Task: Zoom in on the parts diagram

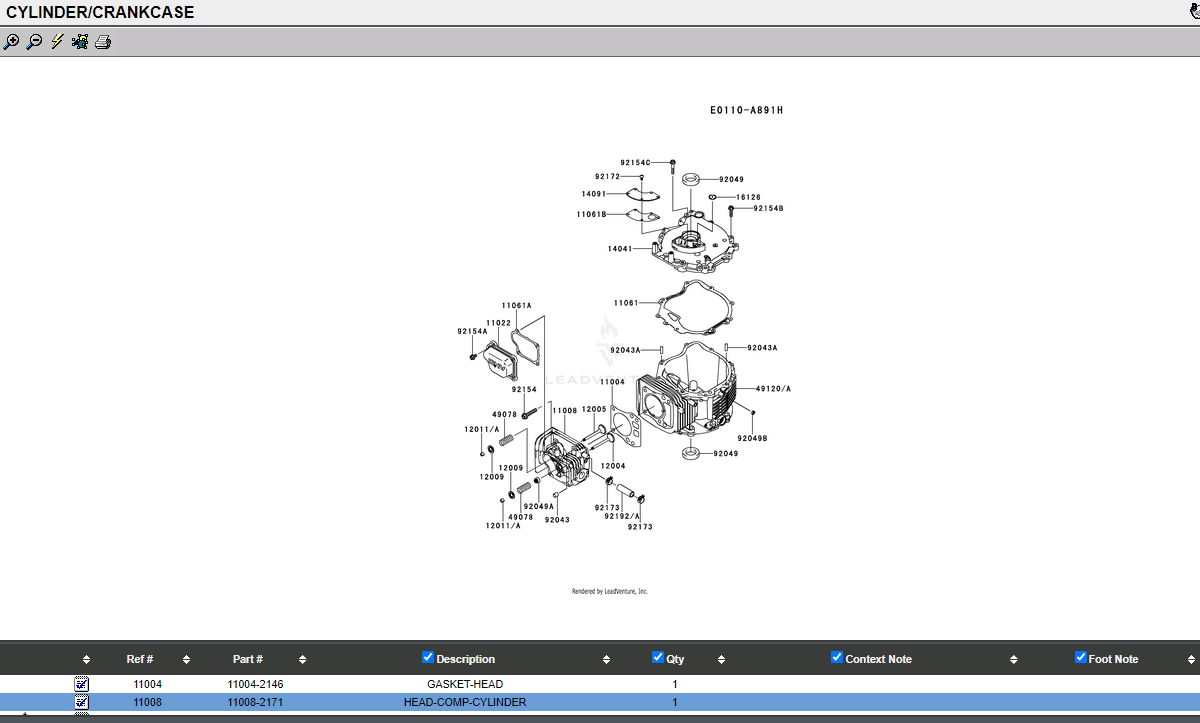Action: point(11,42)
